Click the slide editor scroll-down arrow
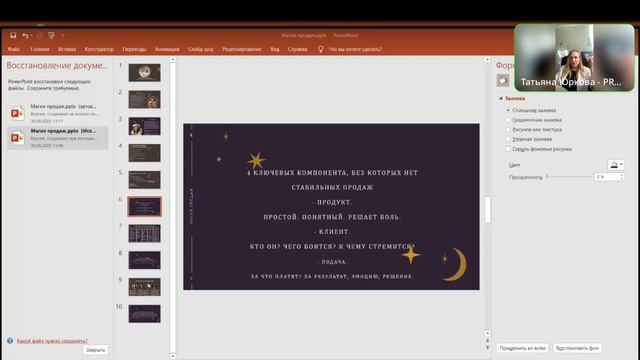The width and height of the screenshot is (640, 360). (x=487, y=333)
